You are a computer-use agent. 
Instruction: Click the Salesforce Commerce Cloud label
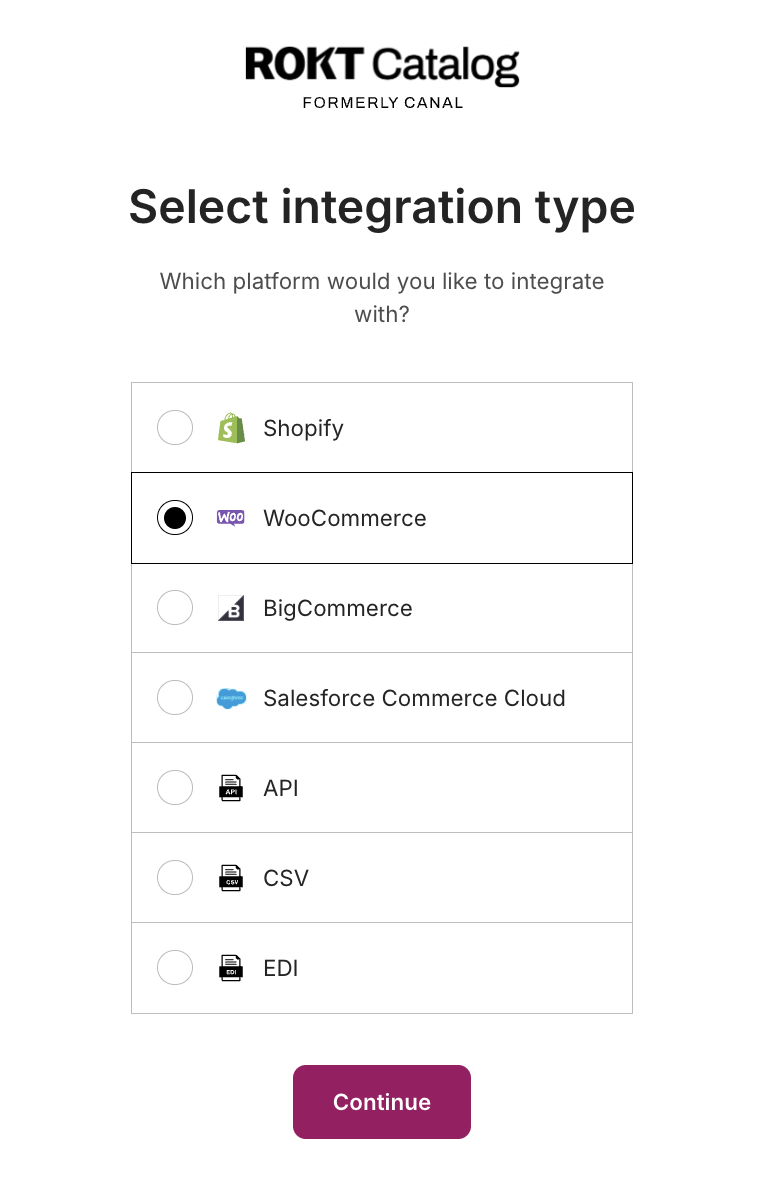pos(414,698)
